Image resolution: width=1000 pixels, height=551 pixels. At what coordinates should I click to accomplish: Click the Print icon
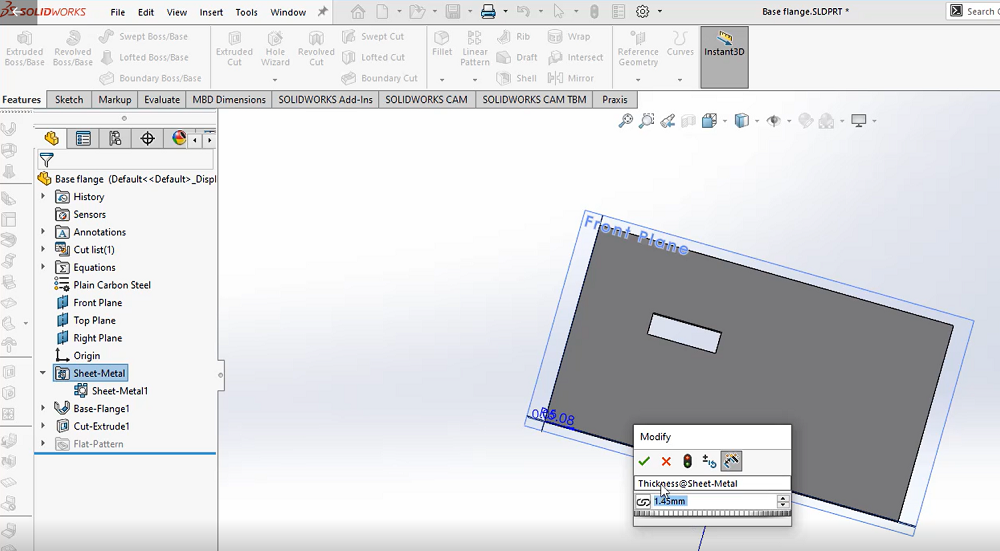(488, 11)
